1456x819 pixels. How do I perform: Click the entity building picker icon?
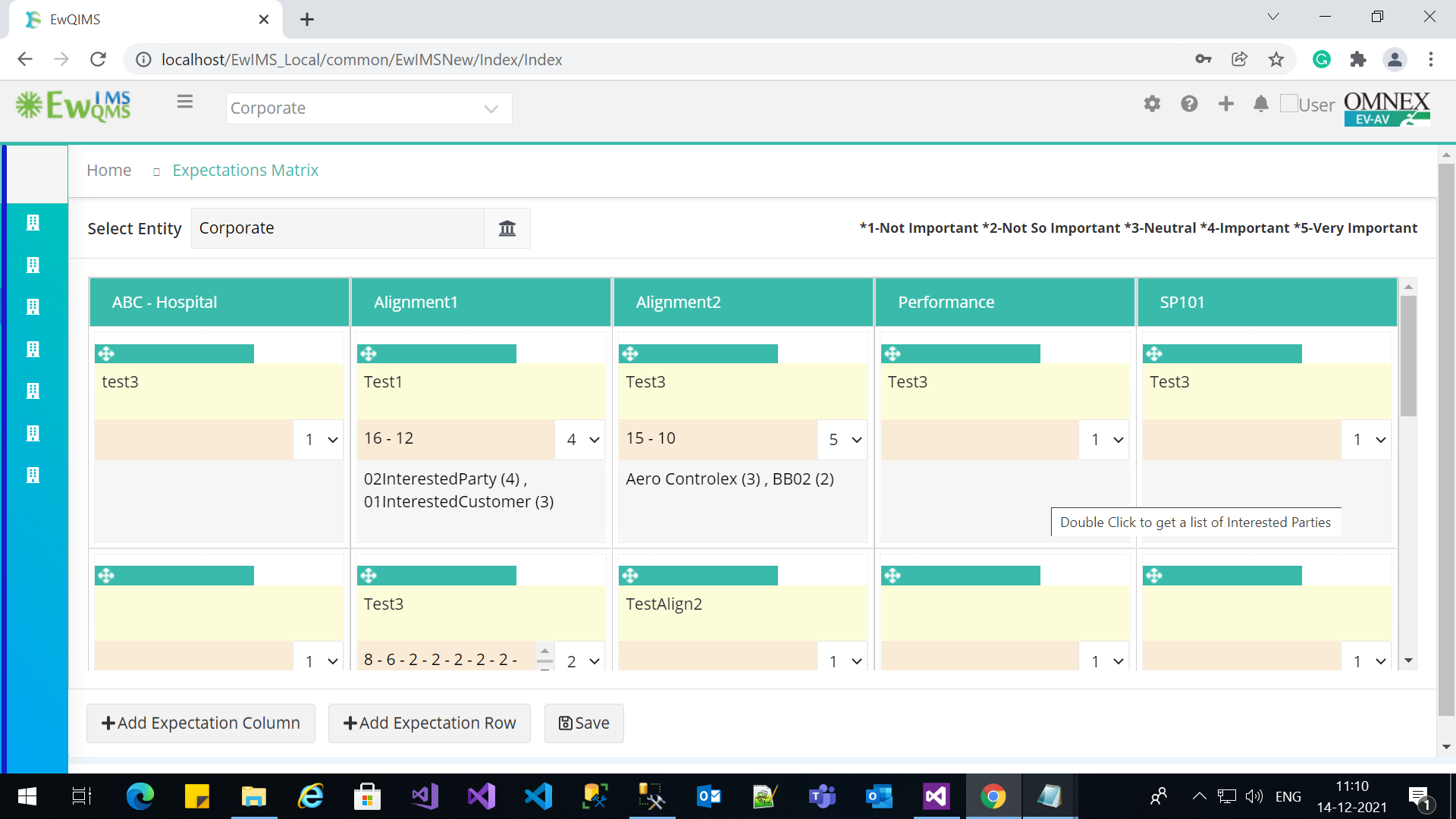(x=507, y=228)
